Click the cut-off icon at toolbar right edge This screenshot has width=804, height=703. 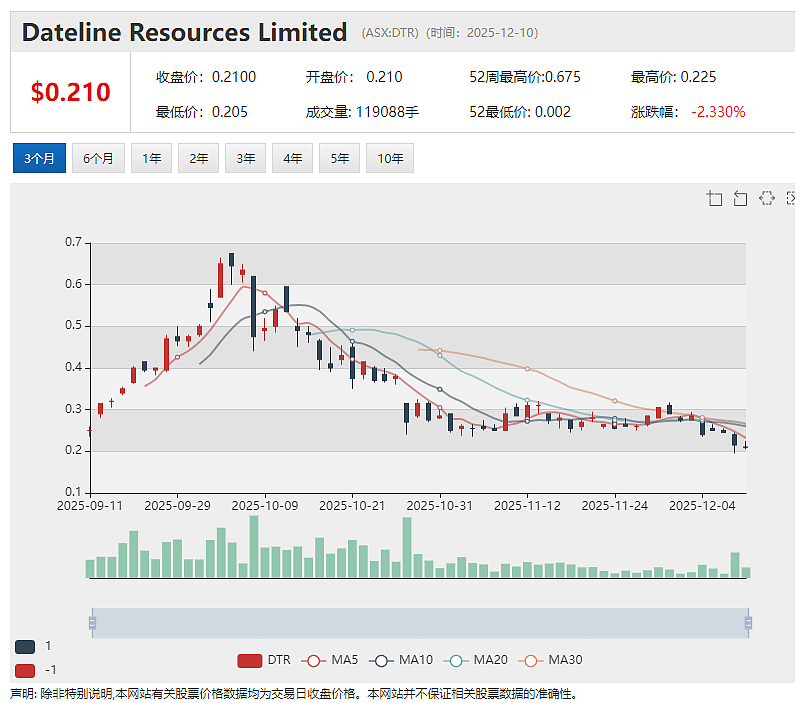click(791, 198)
